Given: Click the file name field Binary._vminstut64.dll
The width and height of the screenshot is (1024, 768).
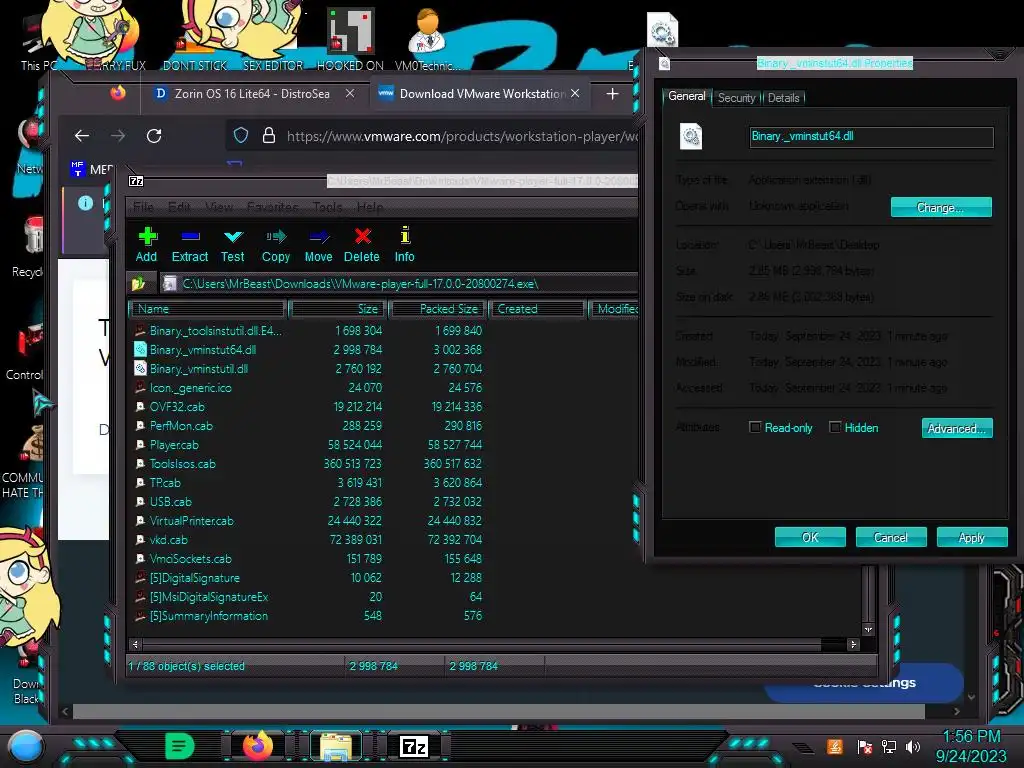Looking at the screenshot, I should click(x=871, y=136).
